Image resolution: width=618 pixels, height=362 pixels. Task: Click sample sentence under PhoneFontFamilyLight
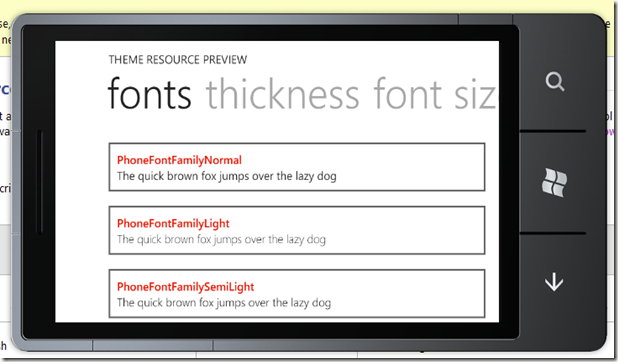pyautogui.click(x=221, y=239)
